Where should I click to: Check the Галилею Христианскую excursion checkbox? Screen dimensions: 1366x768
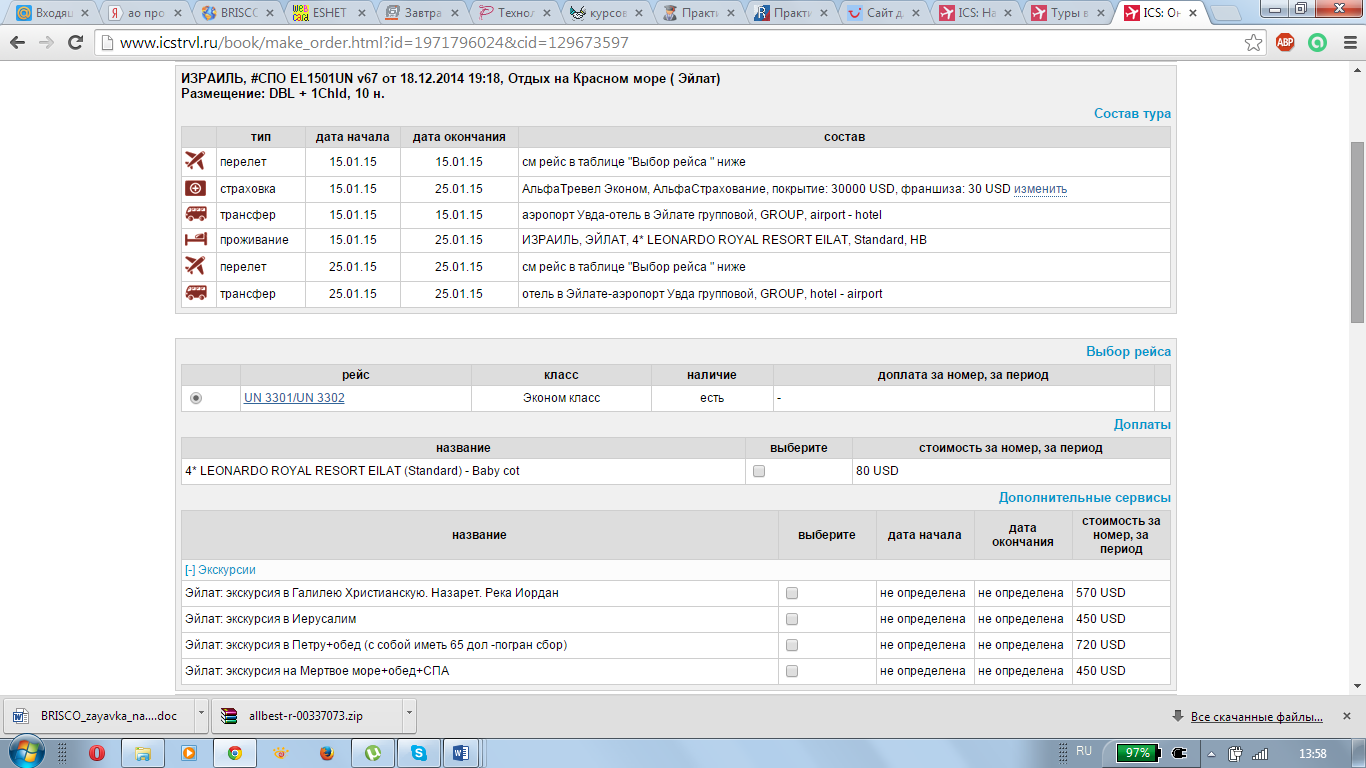pyautogui.click(x=792, y=593)
